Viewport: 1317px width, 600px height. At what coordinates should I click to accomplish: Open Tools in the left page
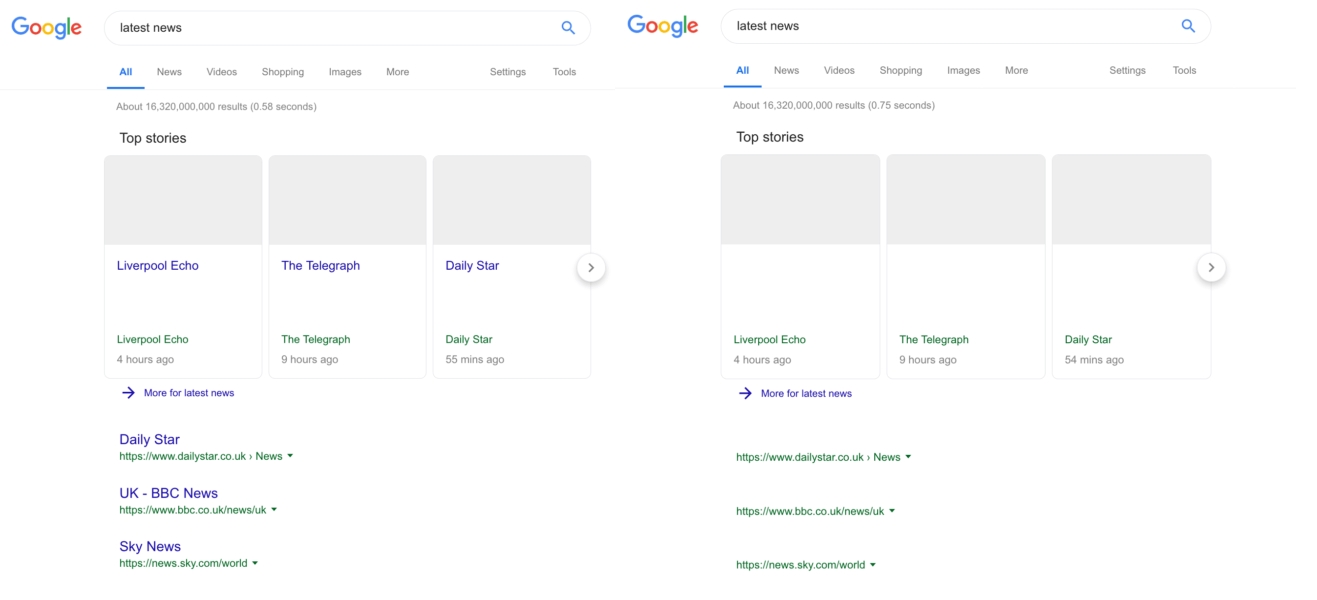click(x=565, y=72)
